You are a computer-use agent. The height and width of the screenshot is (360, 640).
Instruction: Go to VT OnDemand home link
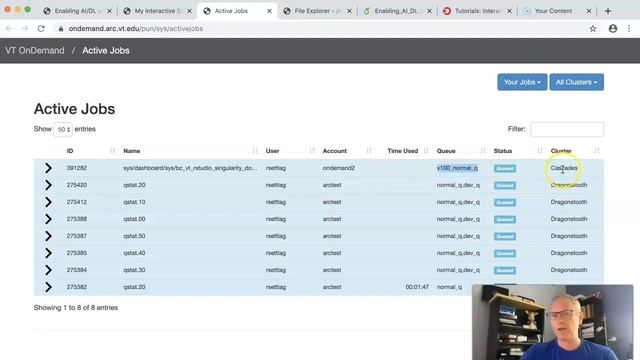tap(35, 51)
